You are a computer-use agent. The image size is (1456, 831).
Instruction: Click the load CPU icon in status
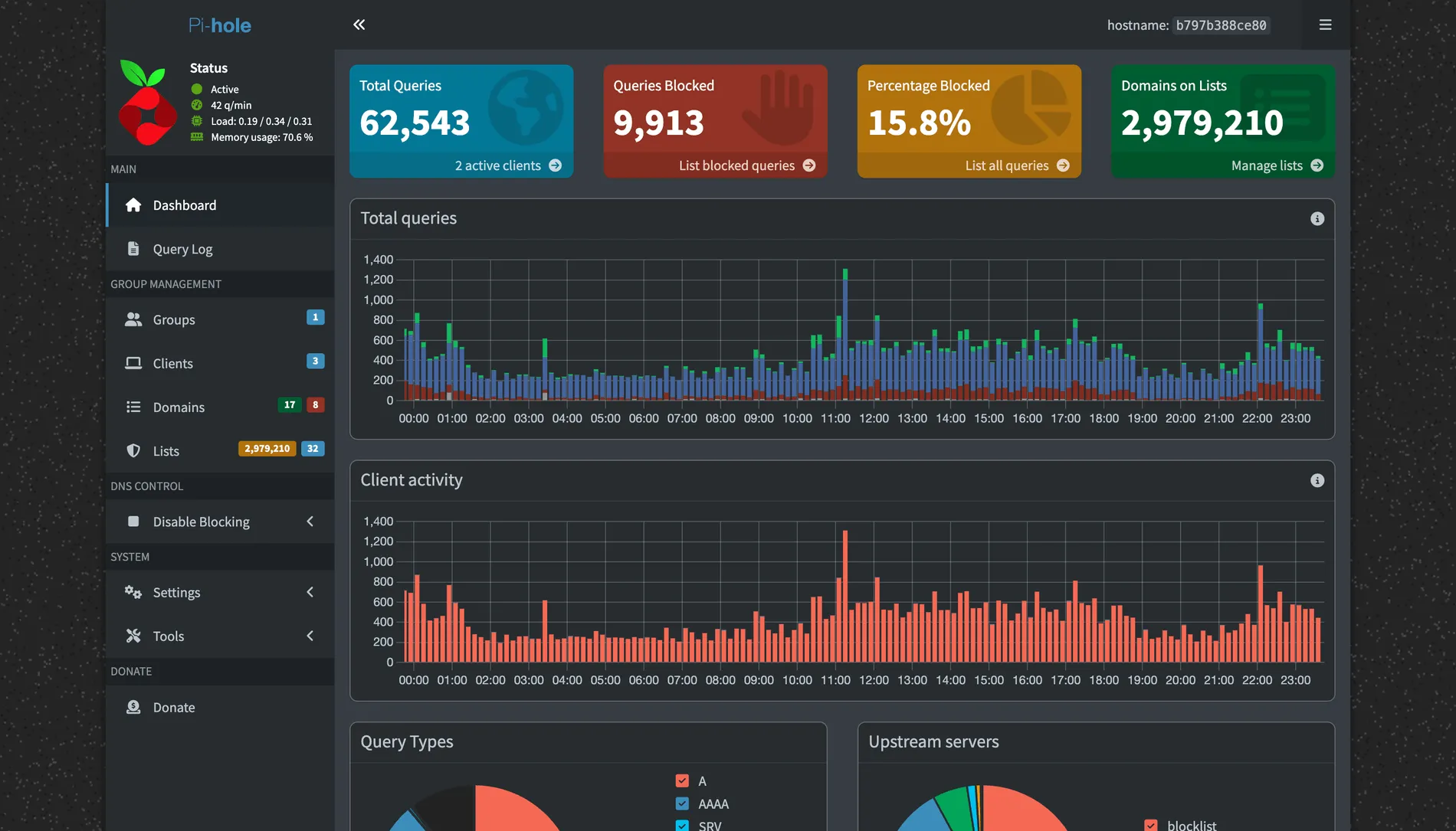coord(197,121)
